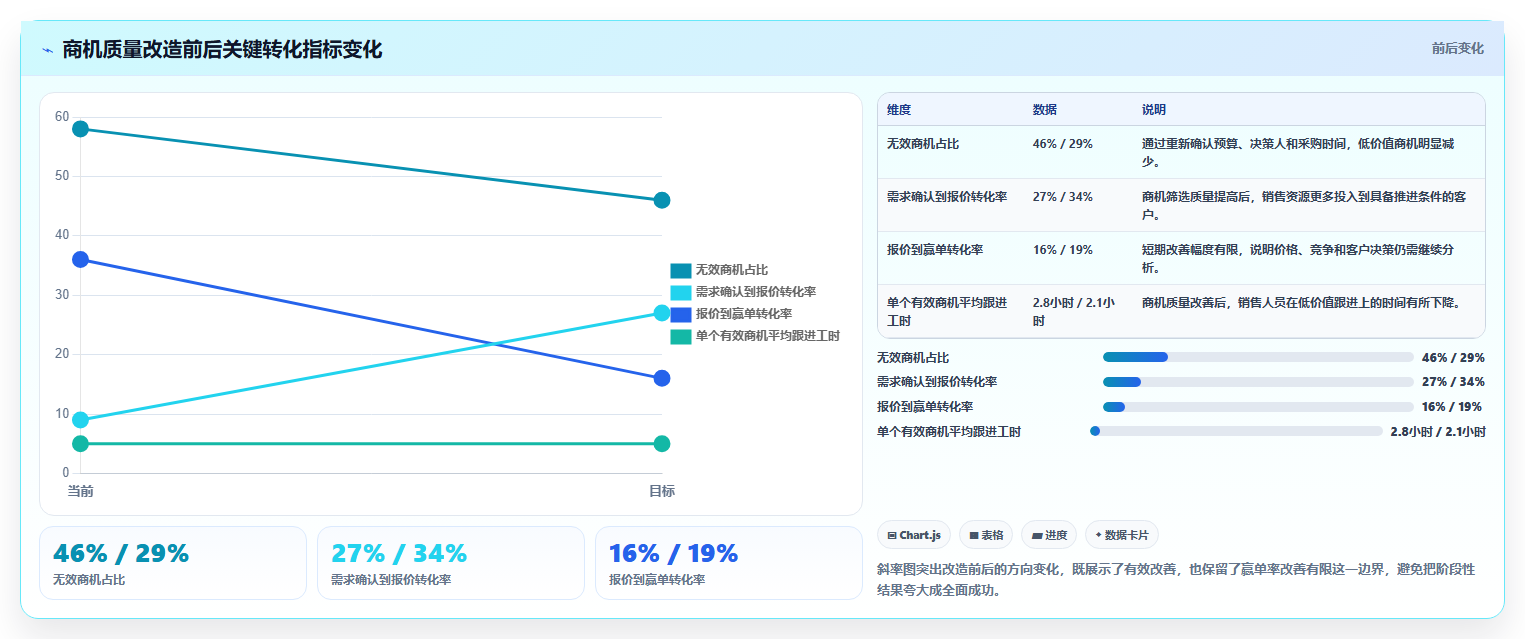This screenshot has width=1525, height=639.
Task: Click the 无效商机占比 progress bar
Action: (1258, 357)
